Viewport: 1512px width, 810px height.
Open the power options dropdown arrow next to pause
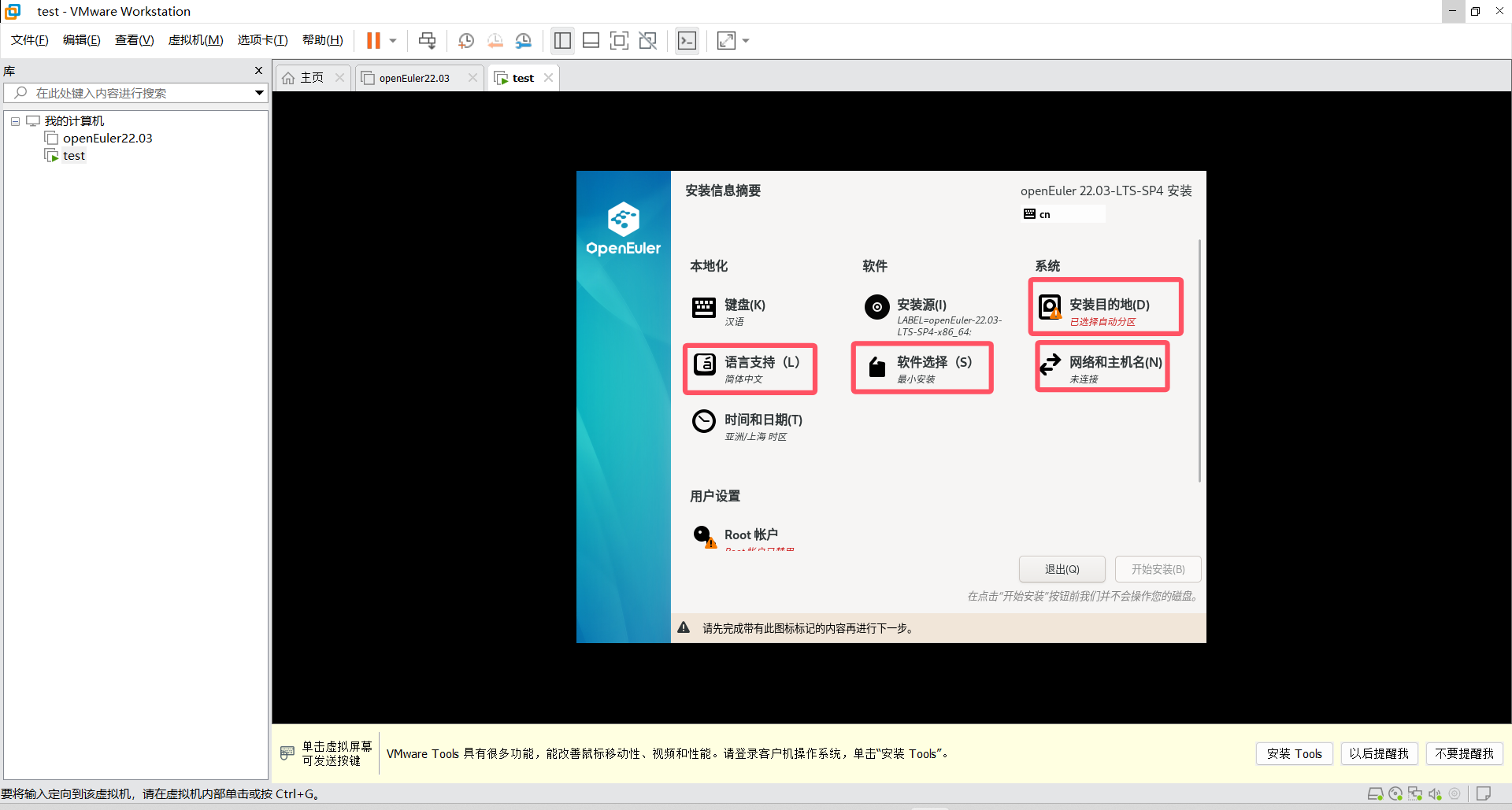(x=393, y=40)
